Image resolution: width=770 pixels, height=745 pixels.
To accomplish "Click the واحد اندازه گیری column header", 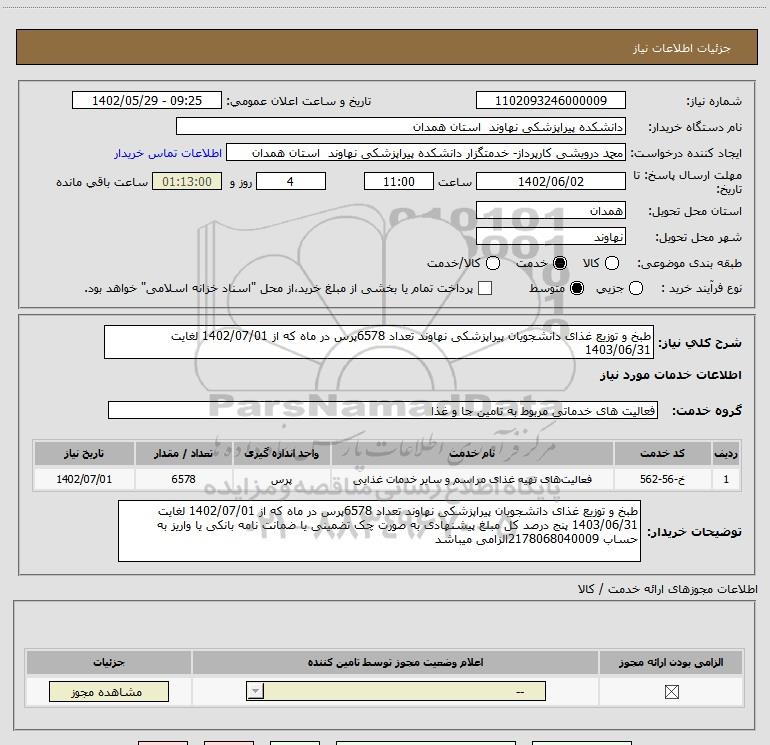I will pos(282,453).
